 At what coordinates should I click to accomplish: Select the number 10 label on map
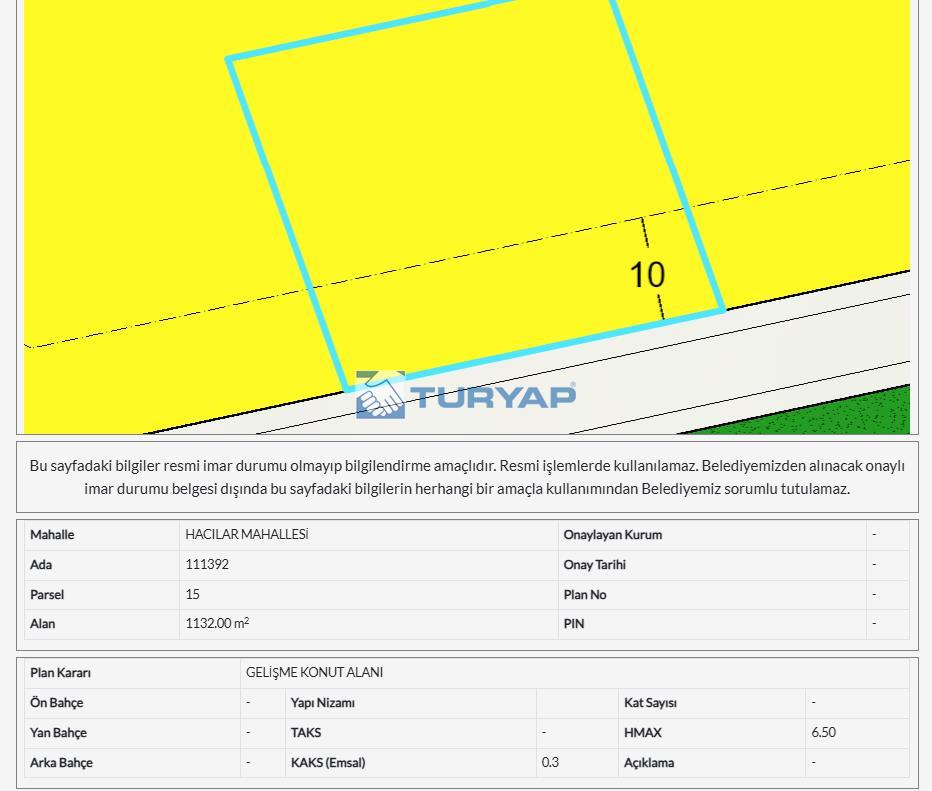(647, 275)
